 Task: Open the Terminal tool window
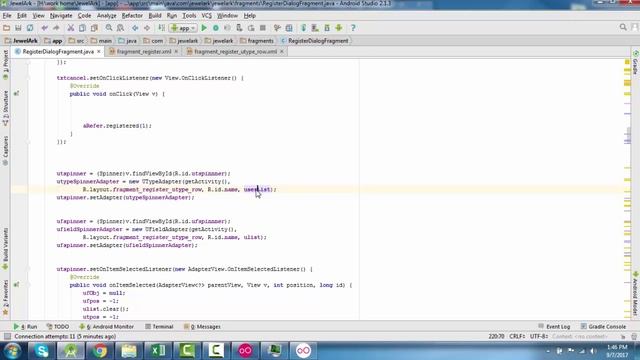click(x=159, y=327)
